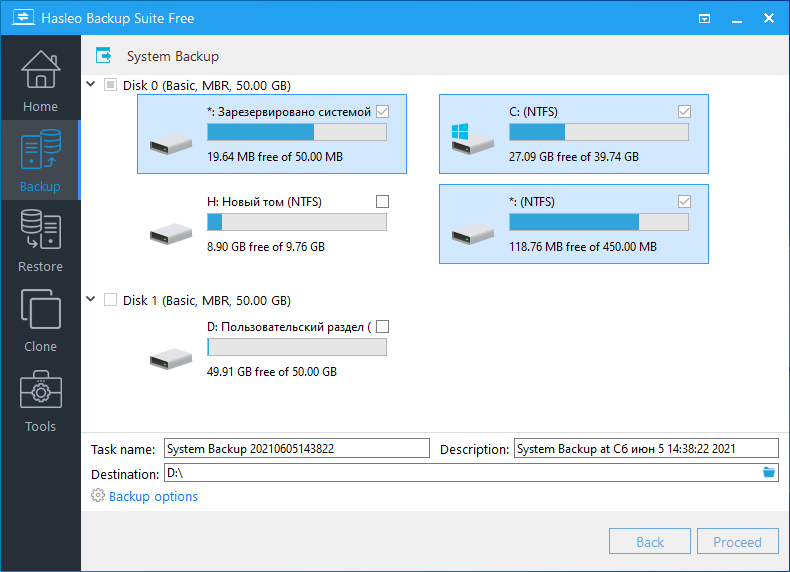
Task: Click "118.76 MB free of 450.00 MB" text
Action: (583, 247)
